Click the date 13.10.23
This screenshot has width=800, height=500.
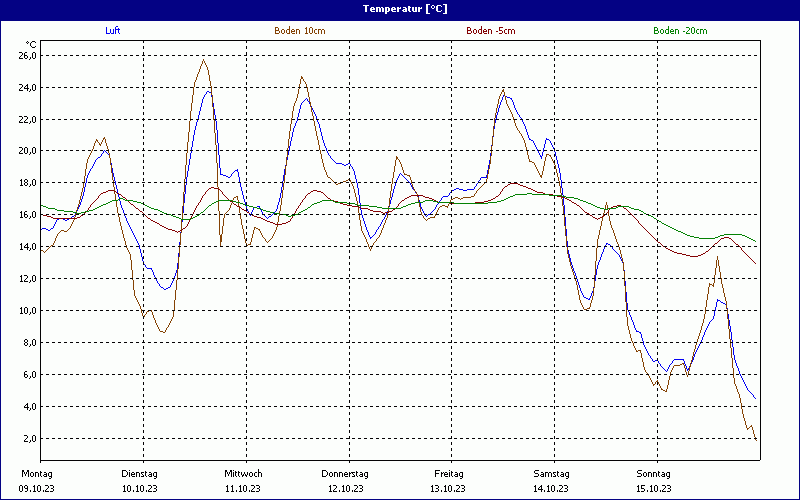point(448,489)
